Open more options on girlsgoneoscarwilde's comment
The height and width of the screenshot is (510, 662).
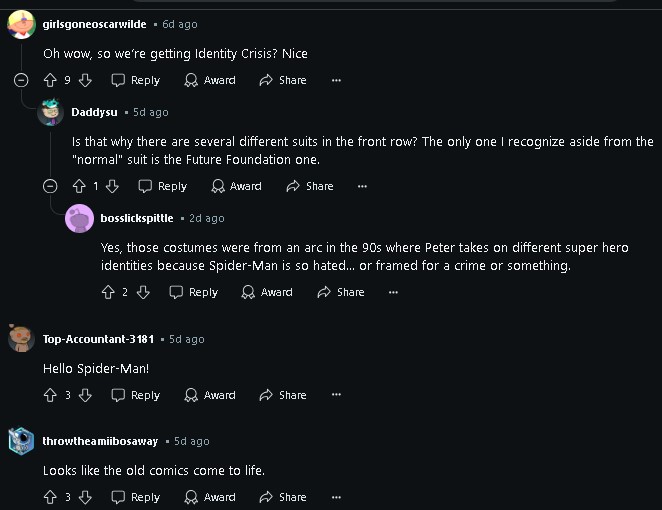pos(336,80)
